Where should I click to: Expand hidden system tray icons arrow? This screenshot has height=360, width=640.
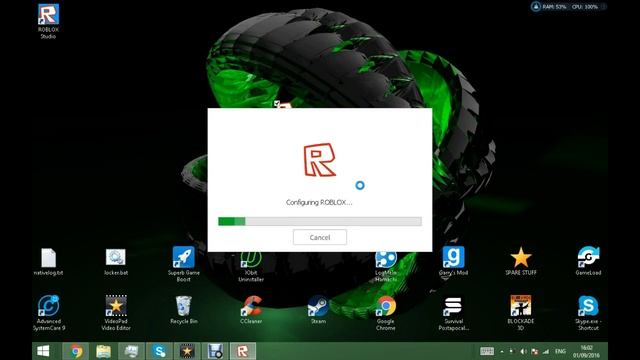(x=502, y=351)
